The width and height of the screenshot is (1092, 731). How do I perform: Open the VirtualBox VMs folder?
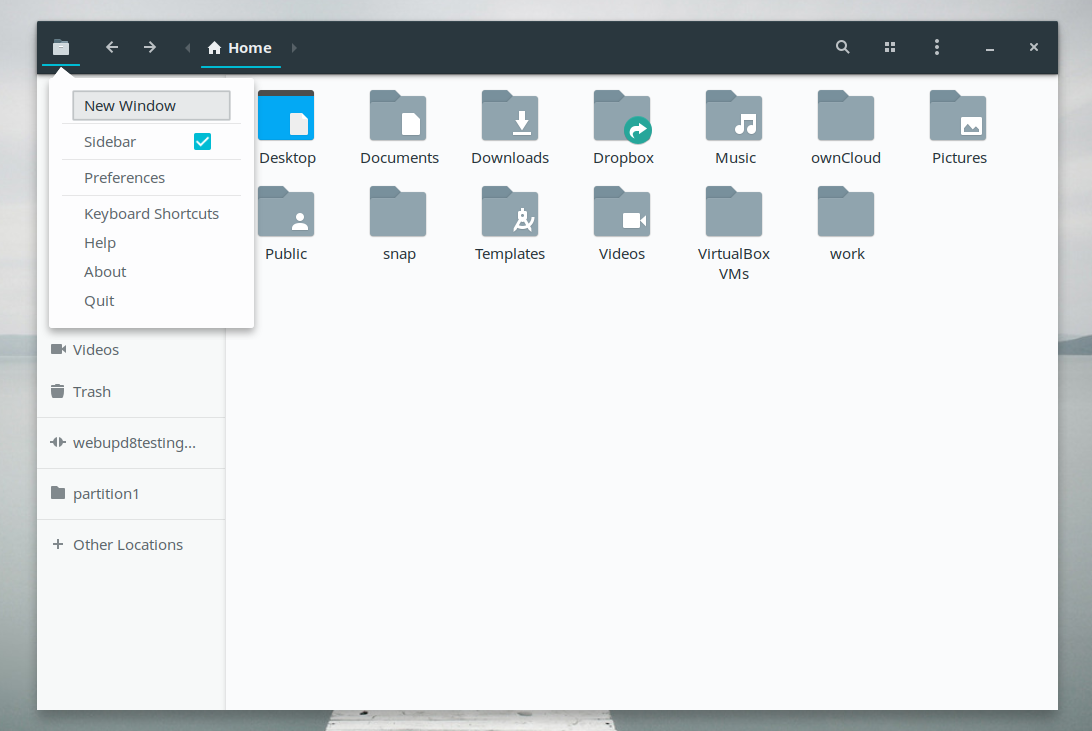(x=734, y=212)
